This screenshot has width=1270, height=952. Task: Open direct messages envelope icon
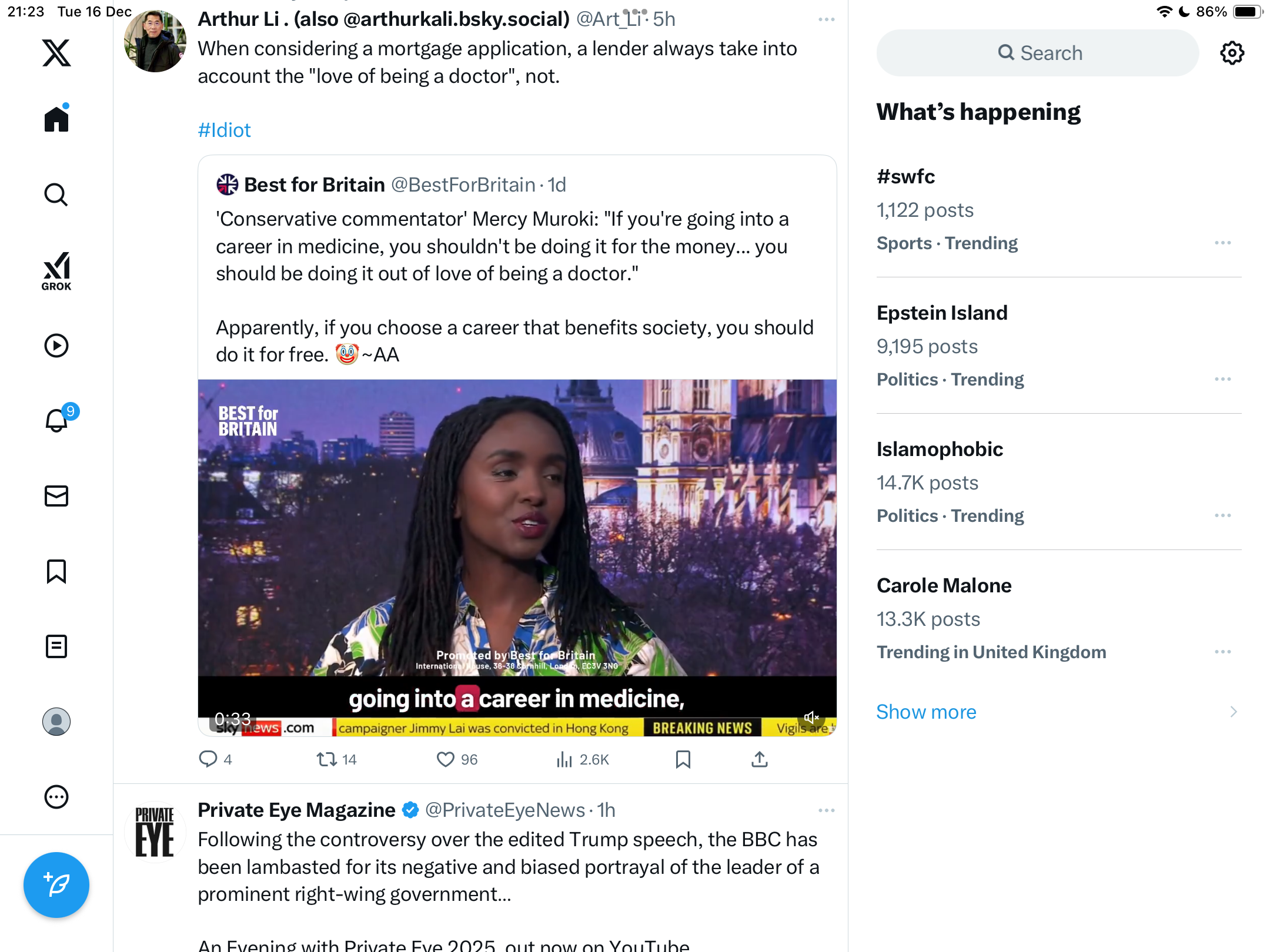coord(56,496)
